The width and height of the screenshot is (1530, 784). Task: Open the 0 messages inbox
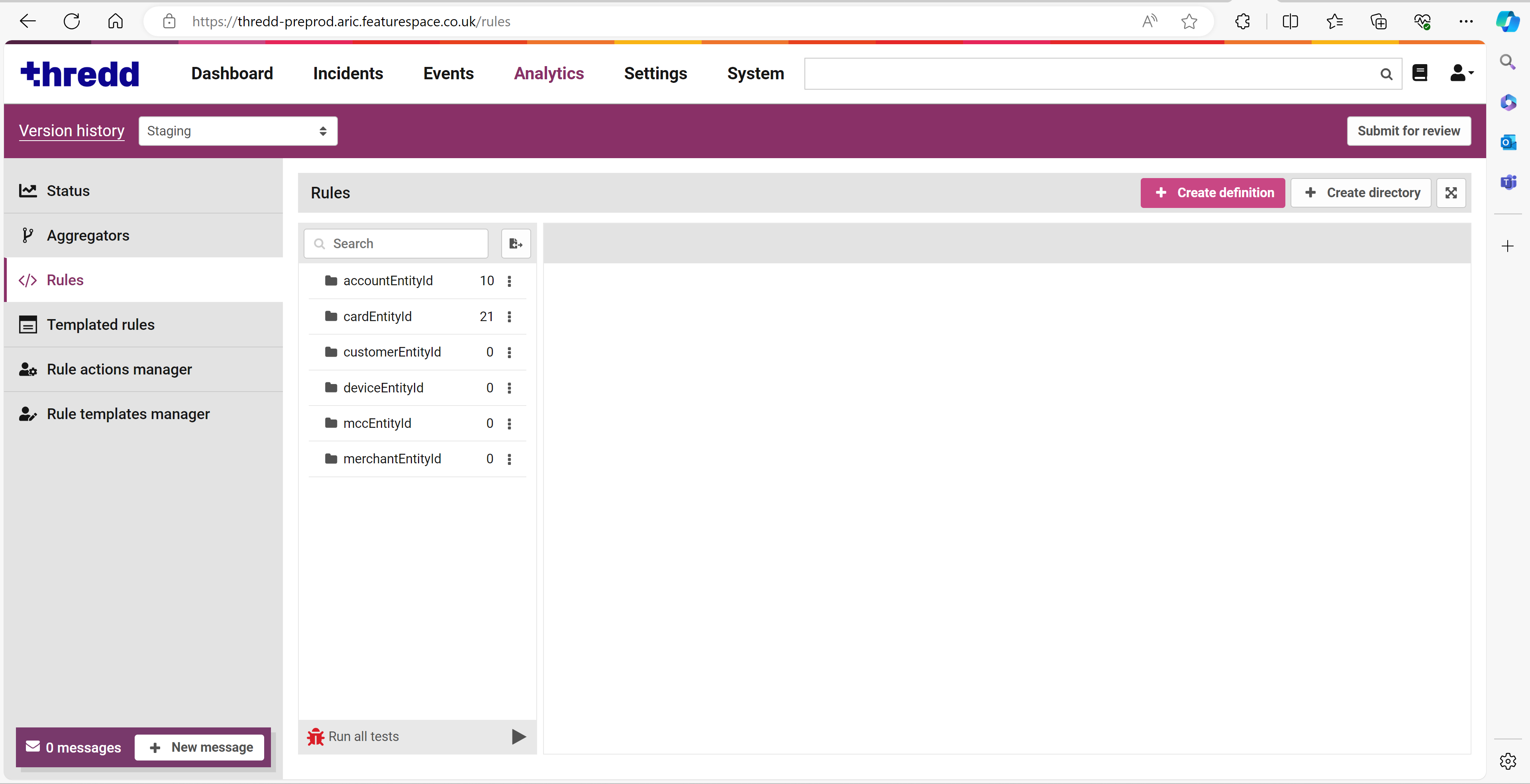tap(73, 747)
